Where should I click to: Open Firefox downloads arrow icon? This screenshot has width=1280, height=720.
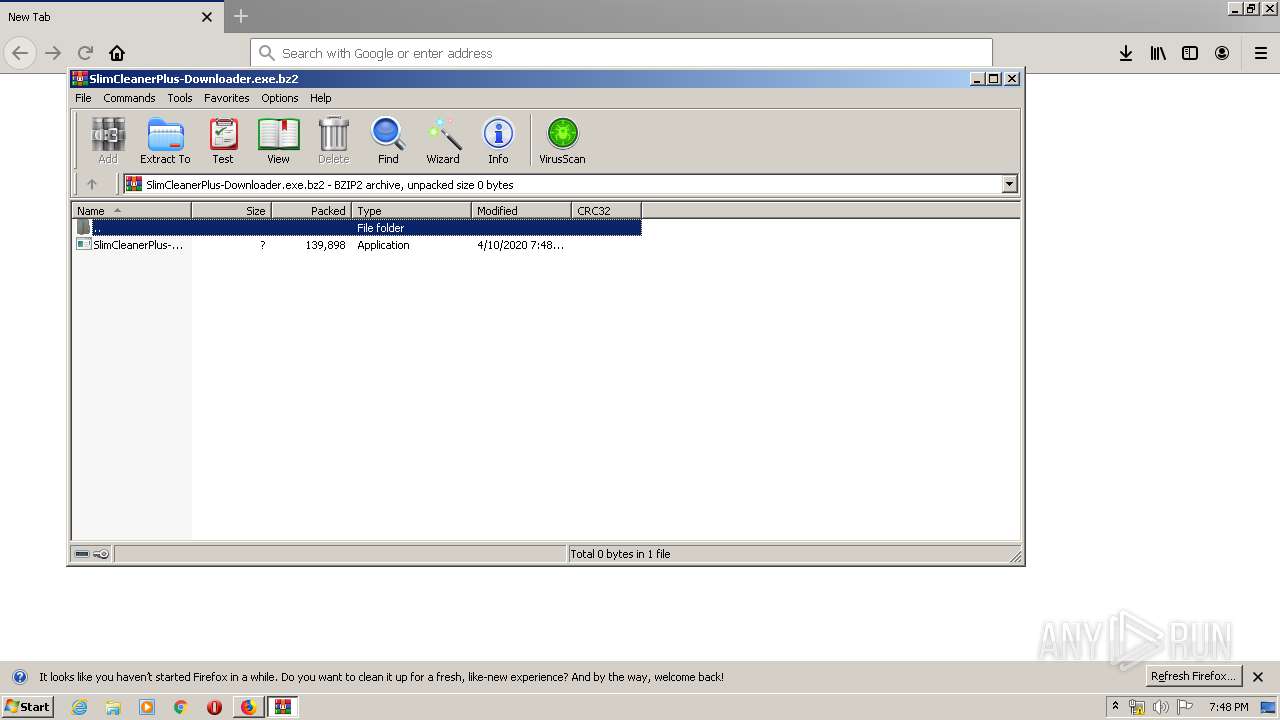pyautogui.click(x=1126, y=53)
